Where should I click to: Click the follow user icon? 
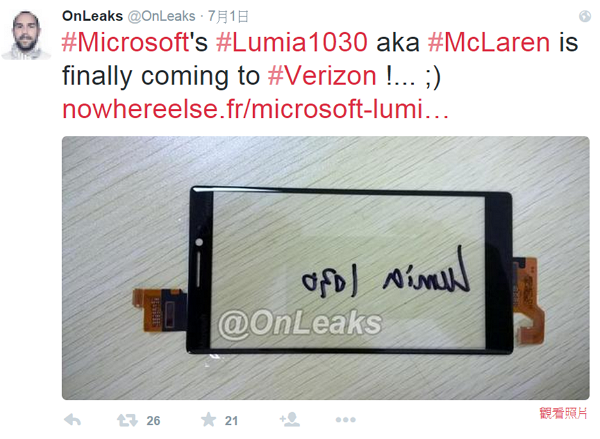(x=290, y=419)
